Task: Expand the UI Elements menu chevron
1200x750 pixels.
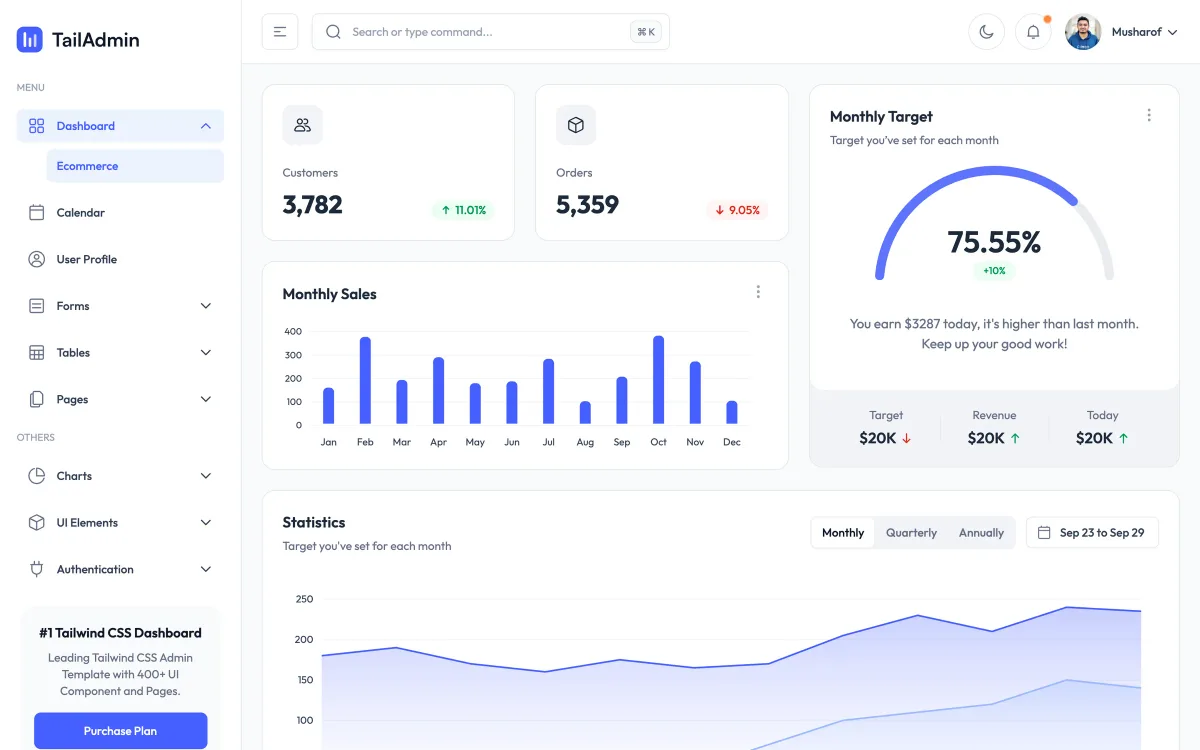Action: point(206,523)
